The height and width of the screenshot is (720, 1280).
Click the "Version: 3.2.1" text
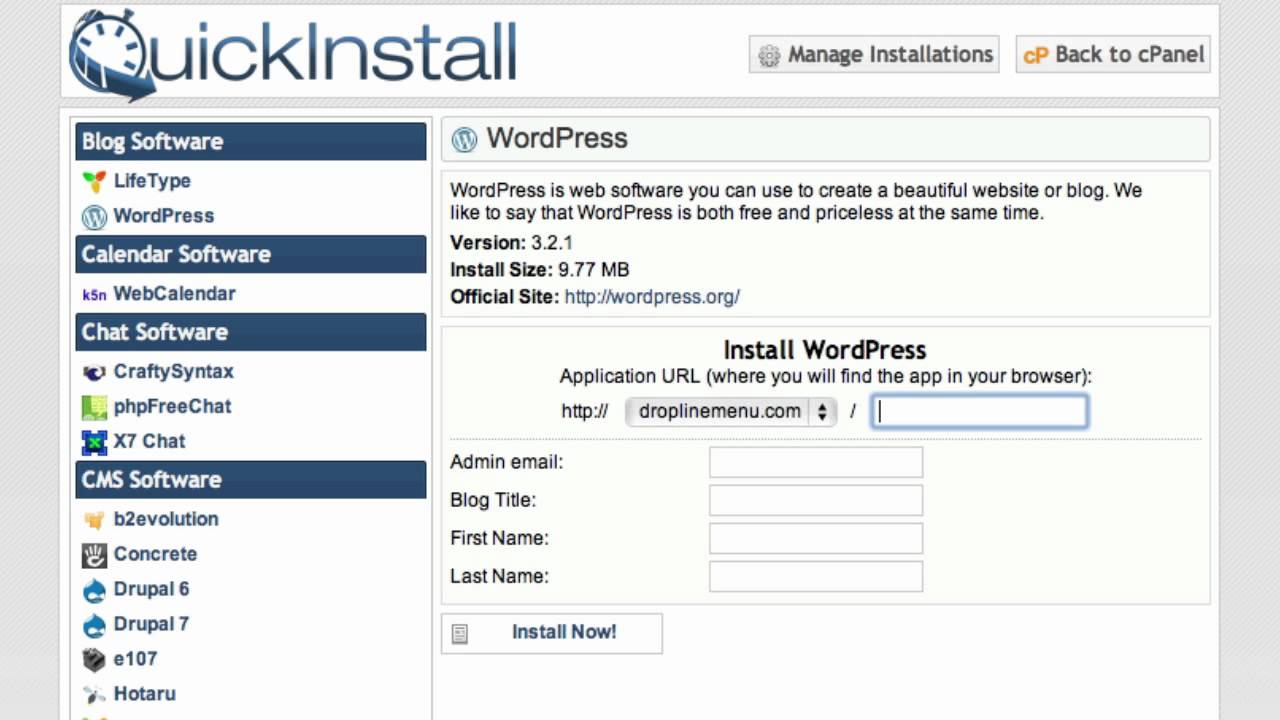pyautogui.click(x=511, y=243)
